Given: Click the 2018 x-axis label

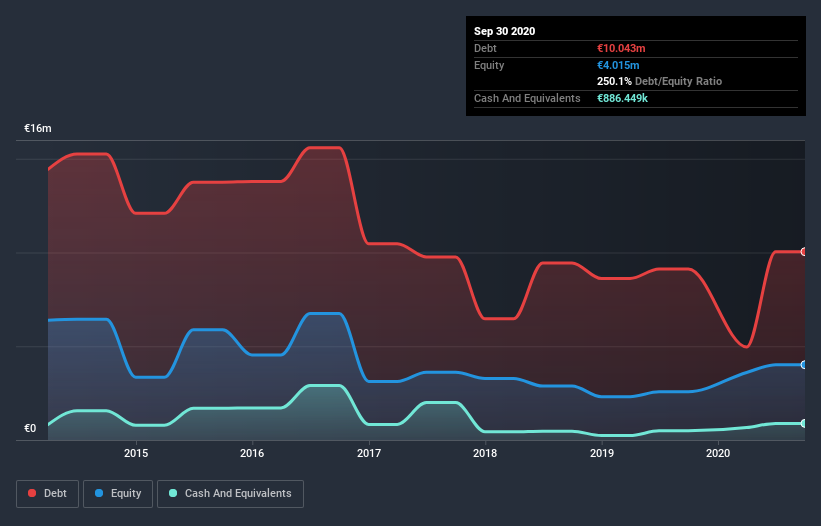Looking at the screenshot, I should (485, 453).
